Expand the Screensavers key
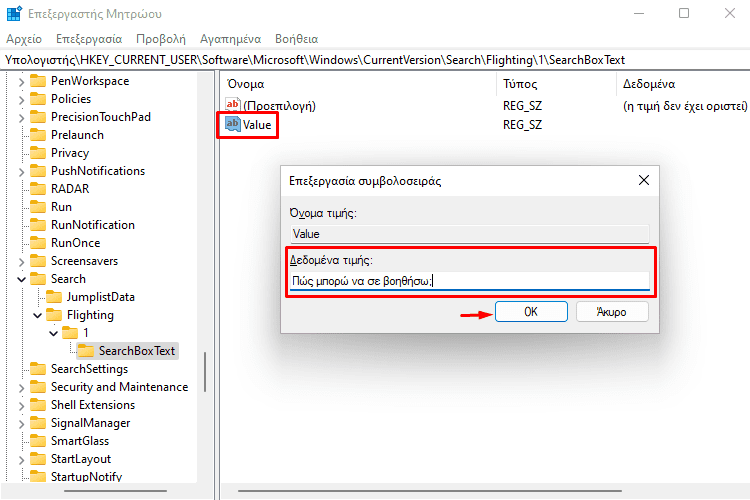Screen dimensions: 750x500 (x=21, y=262)
